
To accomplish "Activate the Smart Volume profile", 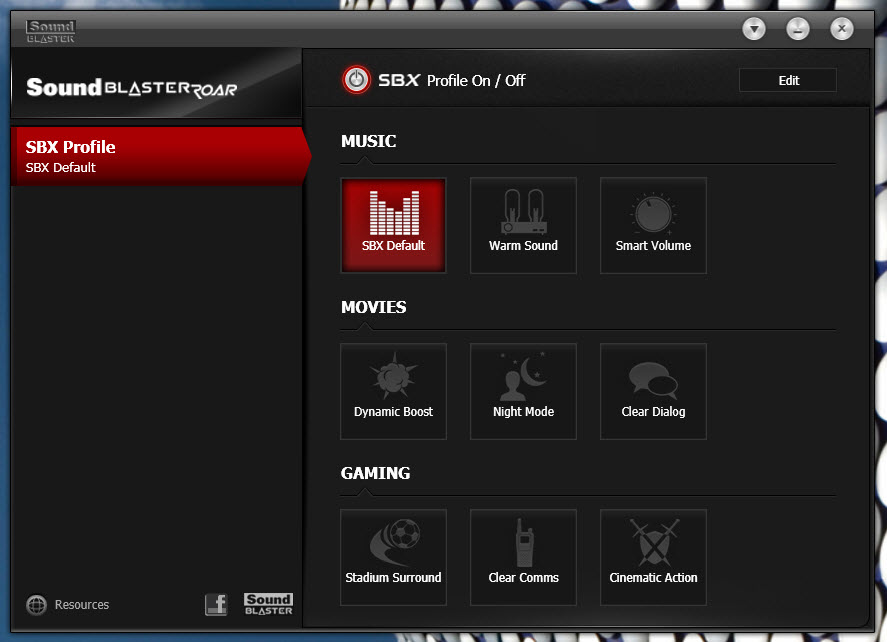I will [x=653, y=225].
